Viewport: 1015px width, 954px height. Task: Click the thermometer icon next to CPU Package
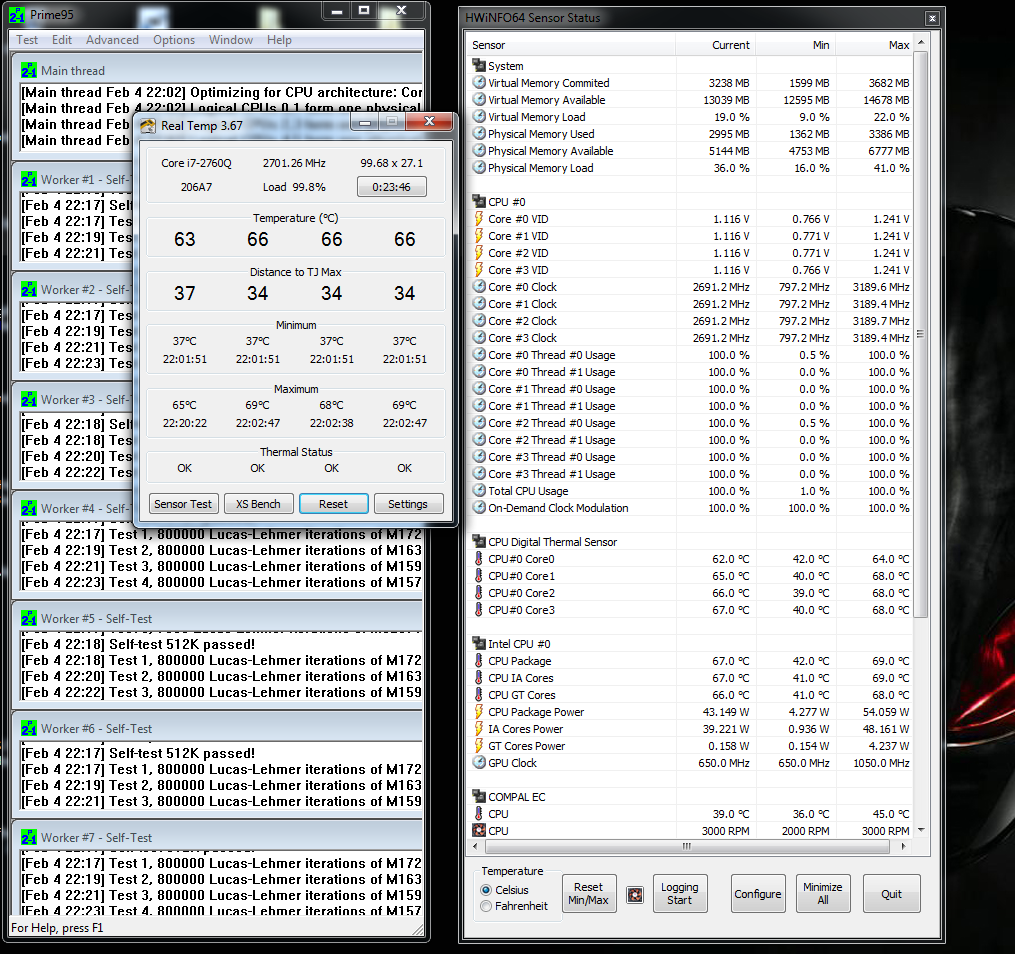click(479, 661)
